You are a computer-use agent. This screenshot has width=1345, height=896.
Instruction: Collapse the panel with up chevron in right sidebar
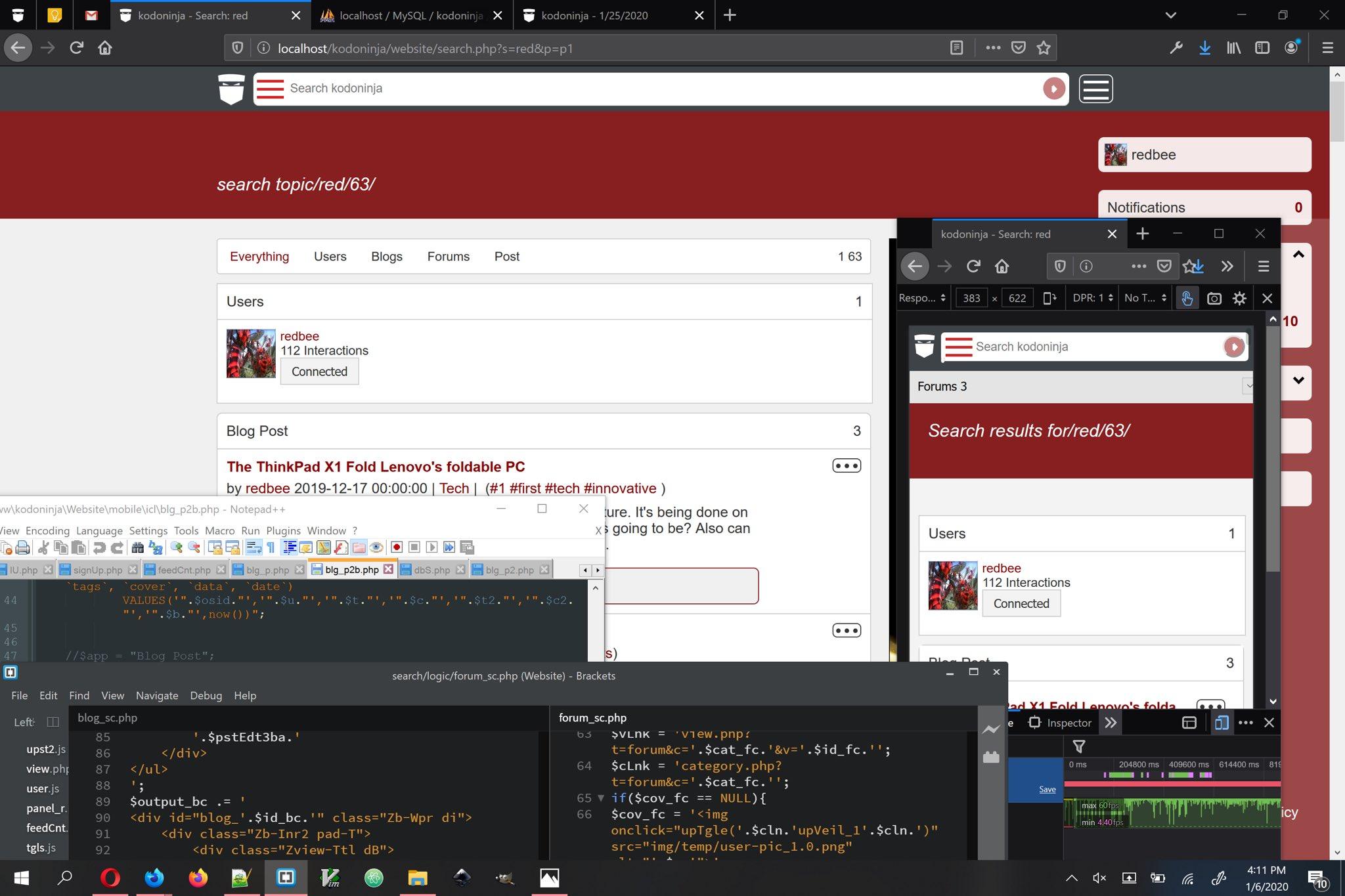point(1298,255)
